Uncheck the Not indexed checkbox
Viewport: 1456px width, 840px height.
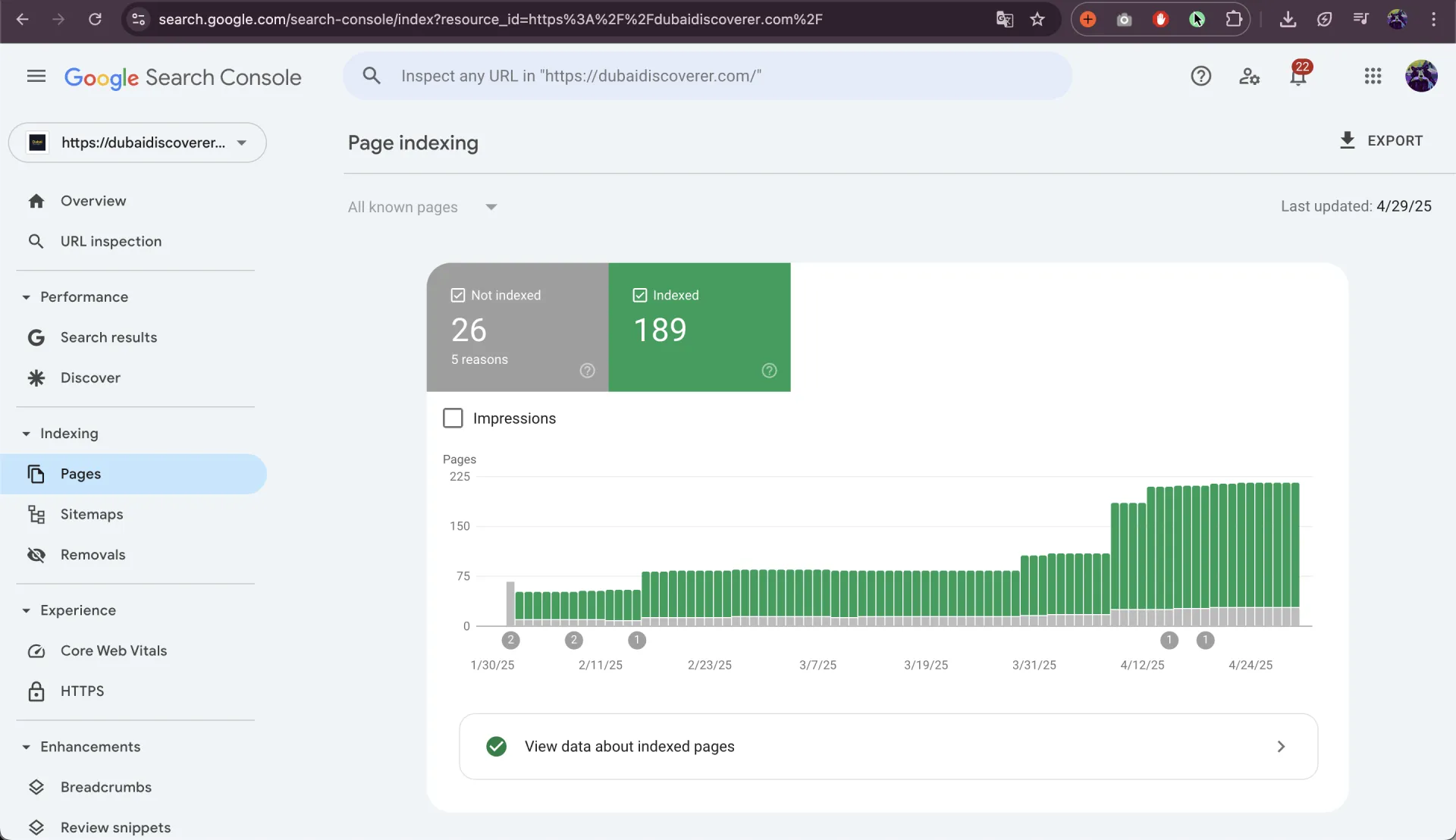(458, 296)
